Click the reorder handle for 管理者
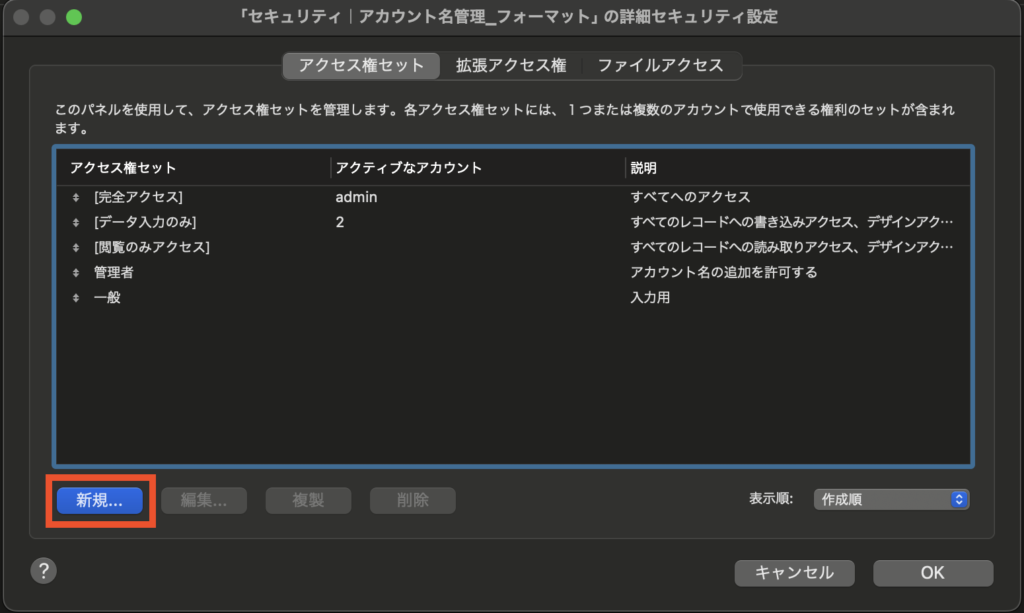The image size is (1024, 613). 76,273
